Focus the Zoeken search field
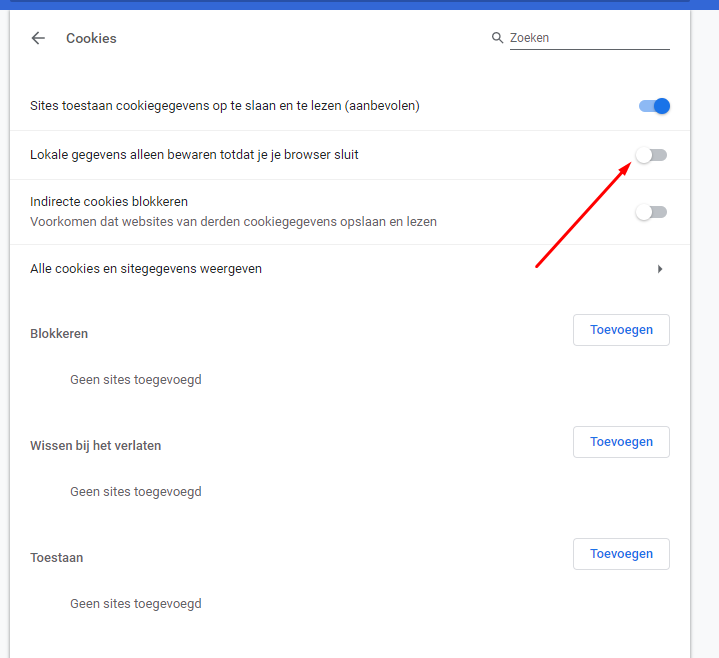The image size is (719, 658). click(588, 38)
